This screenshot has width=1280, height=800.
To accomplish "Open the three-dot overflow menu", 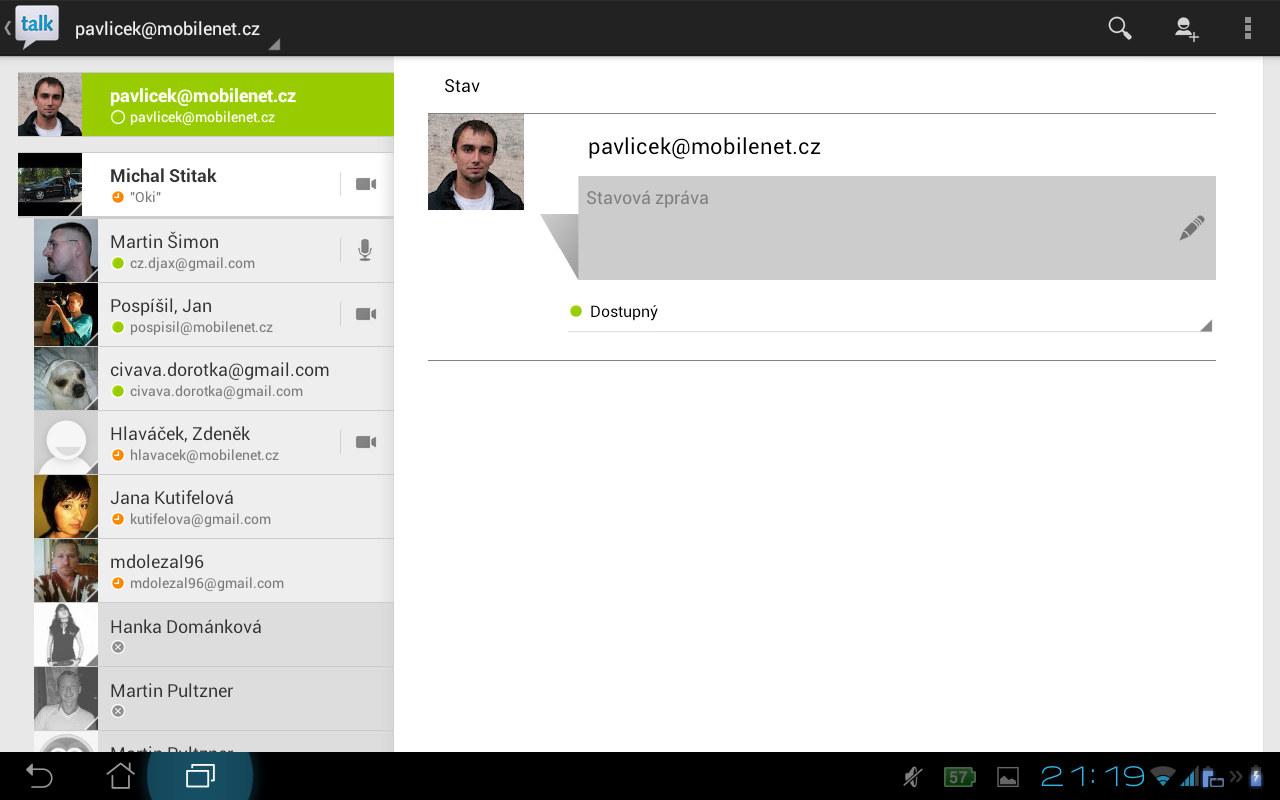I will click(1247, 28).
